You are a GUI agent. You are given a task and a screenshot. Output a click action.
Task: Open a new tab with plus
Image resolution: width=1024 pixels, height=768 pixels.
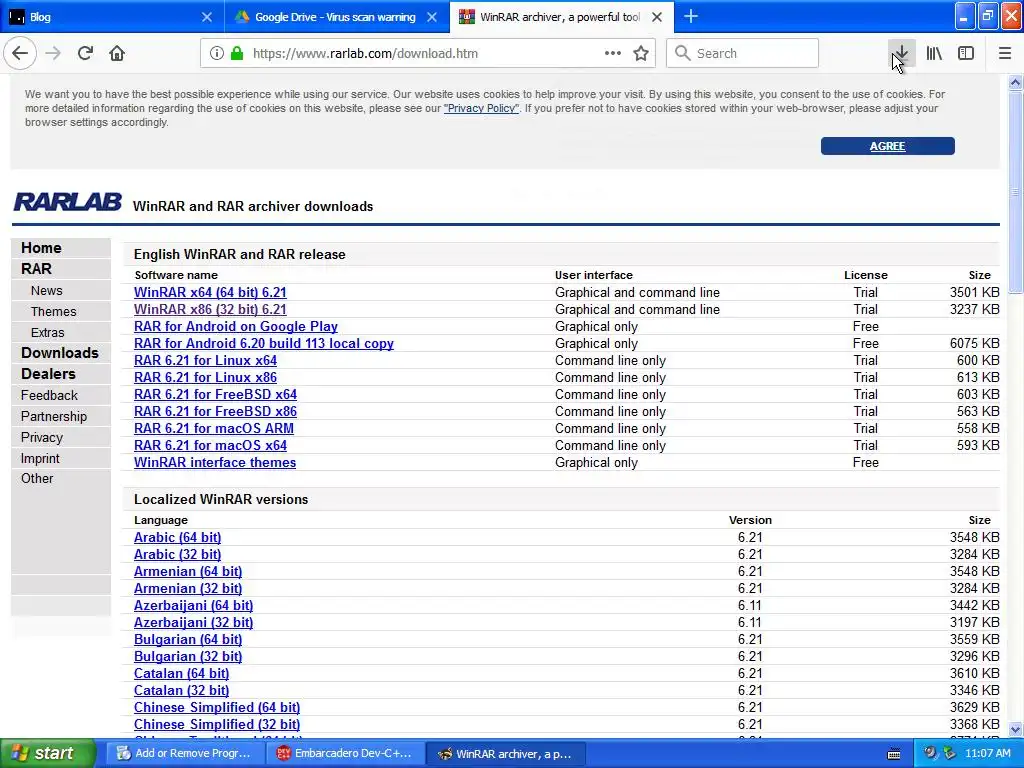[x=690, y=17]
